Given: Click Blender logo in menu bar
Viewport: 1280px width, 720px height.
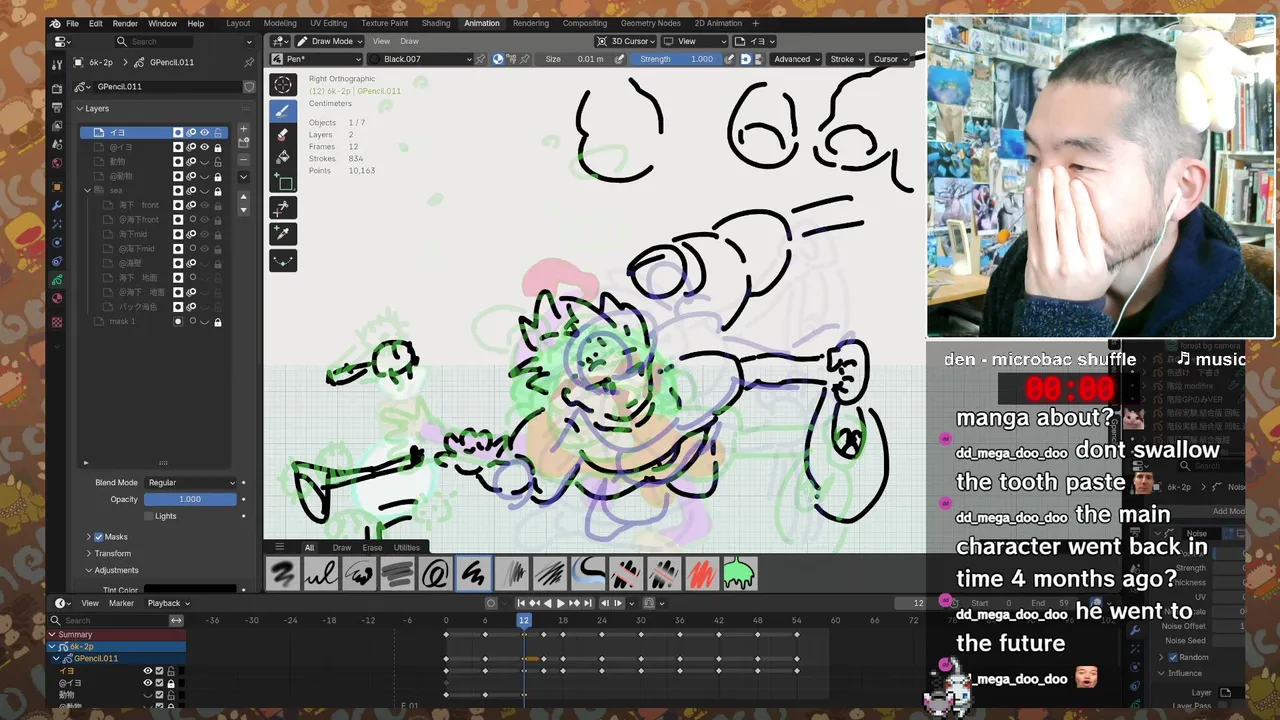Looking at the screenshot, I should pyautogui.click(x=55, y=23).
